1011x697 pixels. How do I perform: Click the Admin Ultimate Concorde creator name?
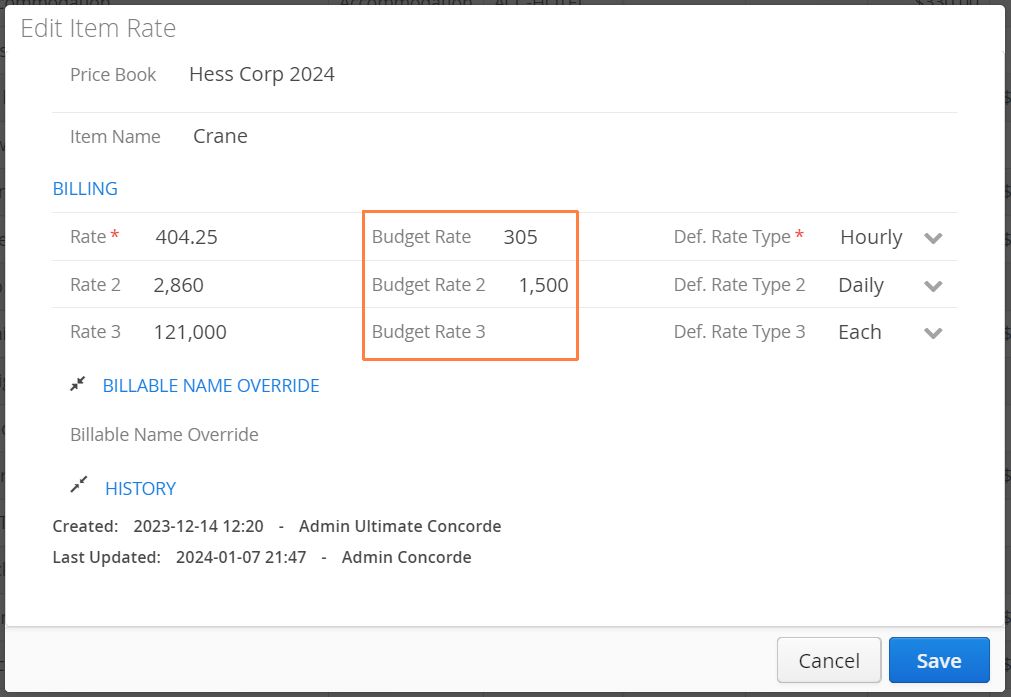tap(400, 526)
